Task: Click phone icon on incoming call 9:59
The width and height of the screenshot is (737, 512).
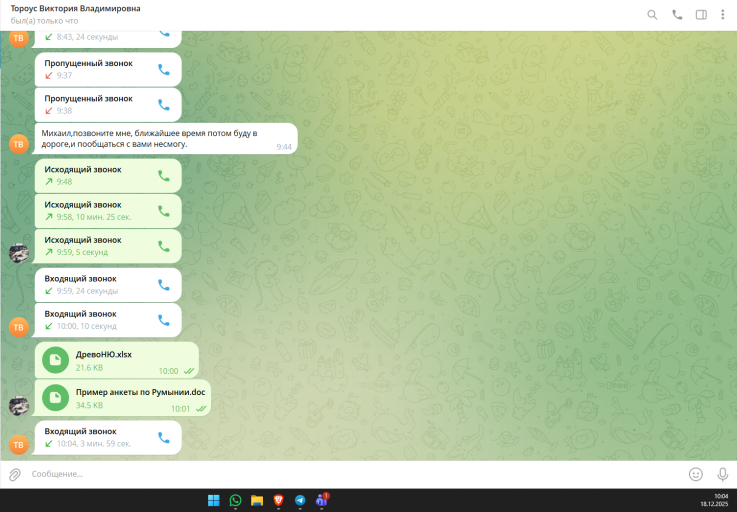Action: click(x=164, y=285)
